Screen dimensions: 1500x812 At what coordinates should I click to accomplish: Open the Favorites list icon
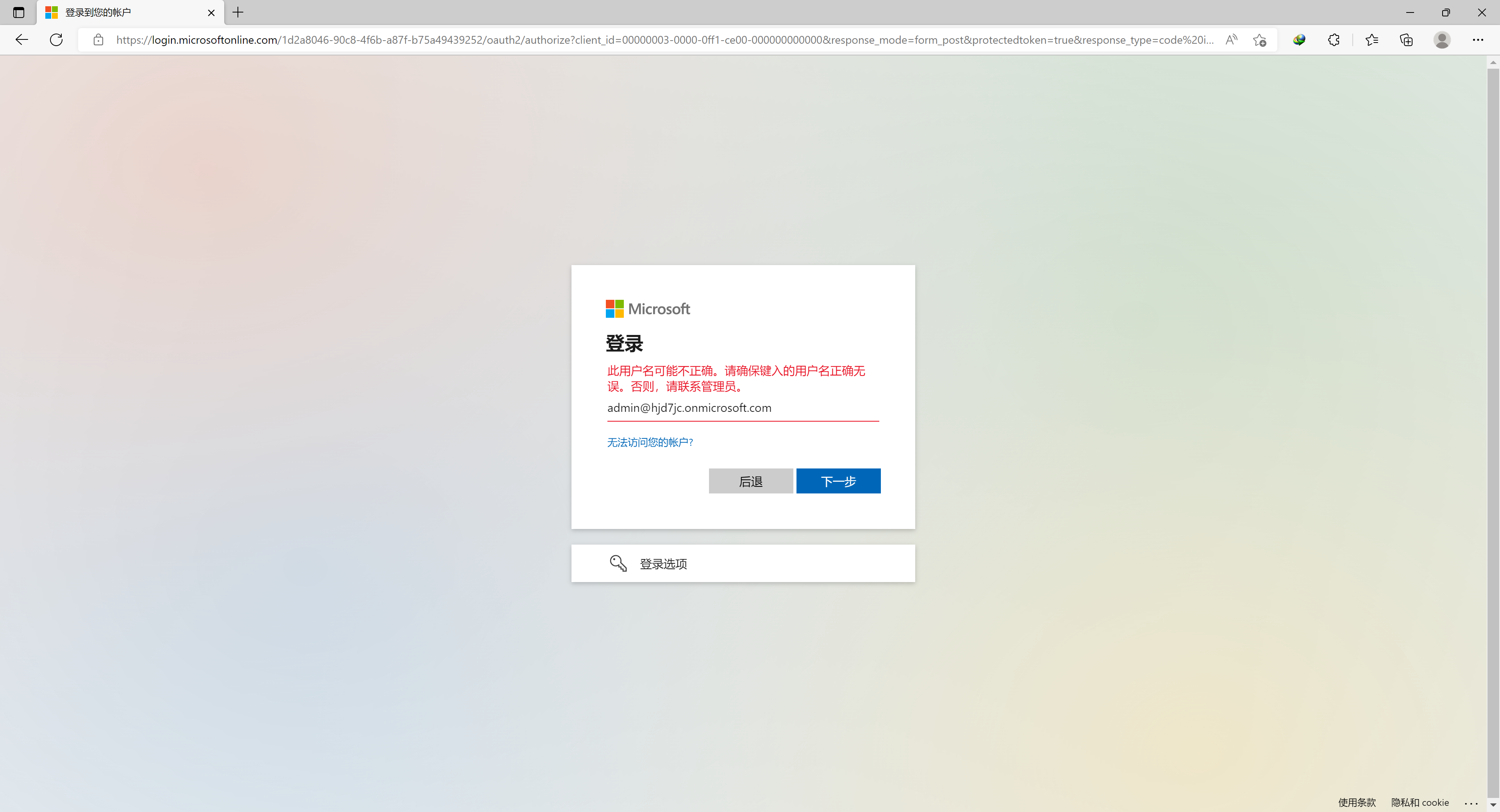[x=1371, y=39]
